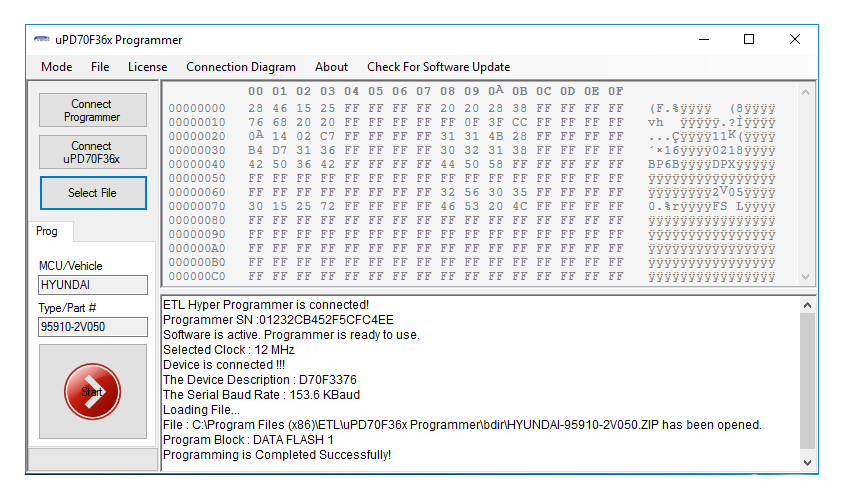Close the uPD70F36x Programmer window
Viewport: 845px width, 500px height.
794,39
